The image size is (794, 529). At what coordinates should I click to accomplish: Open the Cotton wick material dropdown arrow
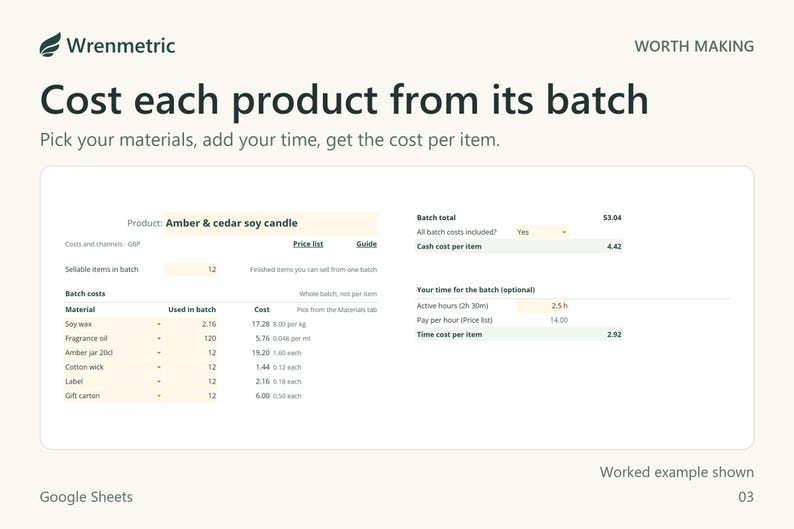[x=158, y=367]
